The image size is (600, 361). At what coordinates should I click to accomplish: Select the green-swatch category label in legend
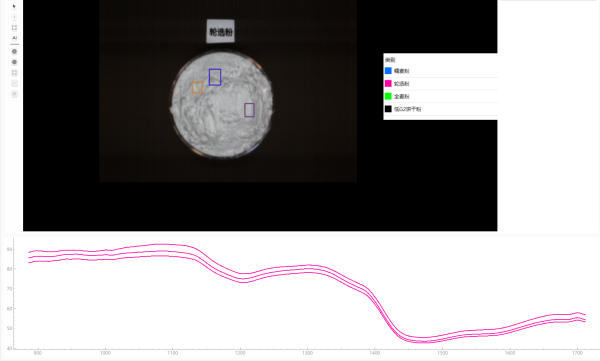pos(401,96)
